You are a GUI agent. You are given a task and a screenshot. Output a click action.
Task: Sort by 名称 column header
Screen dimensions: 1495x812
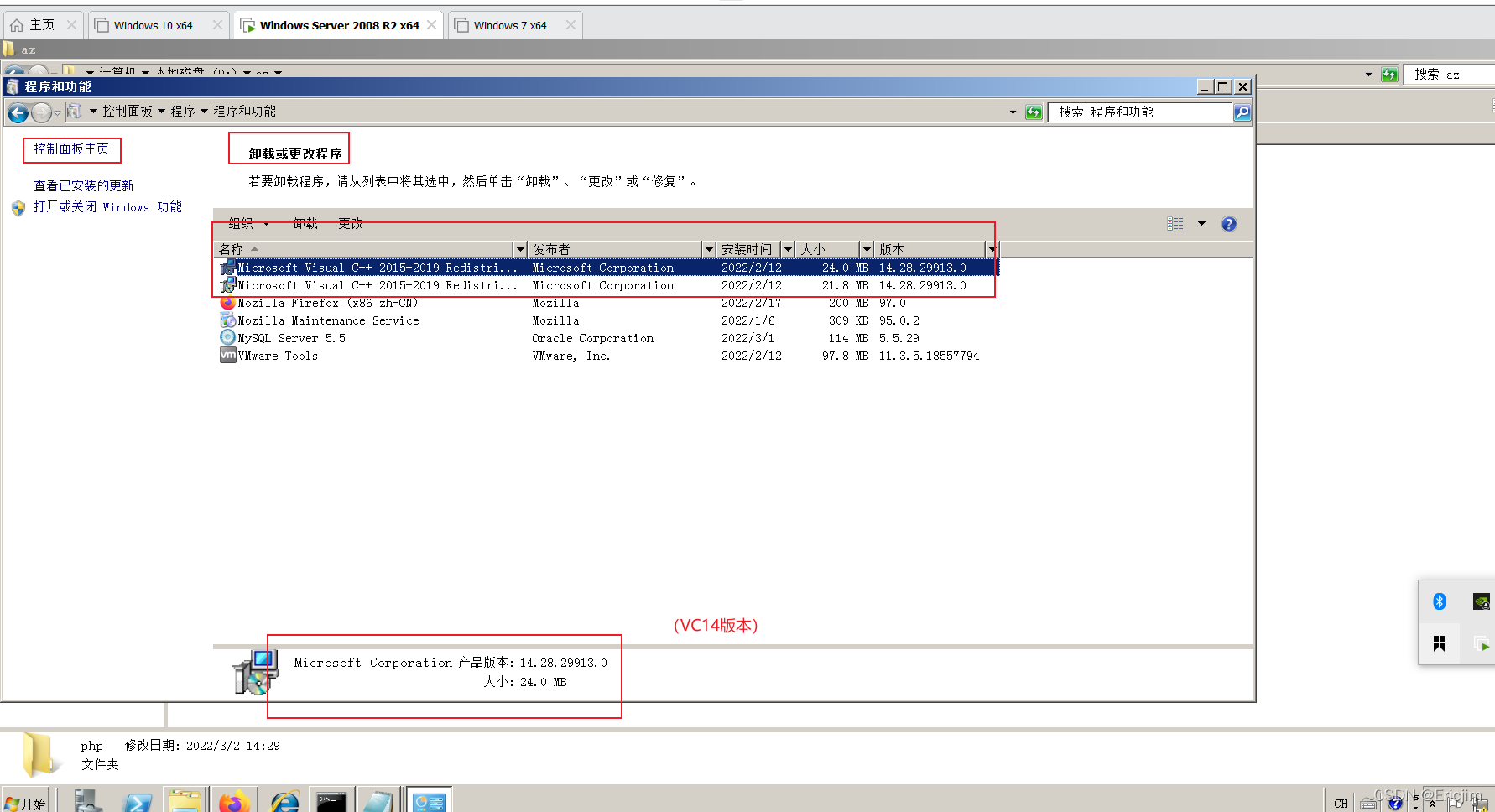[363, 249]
